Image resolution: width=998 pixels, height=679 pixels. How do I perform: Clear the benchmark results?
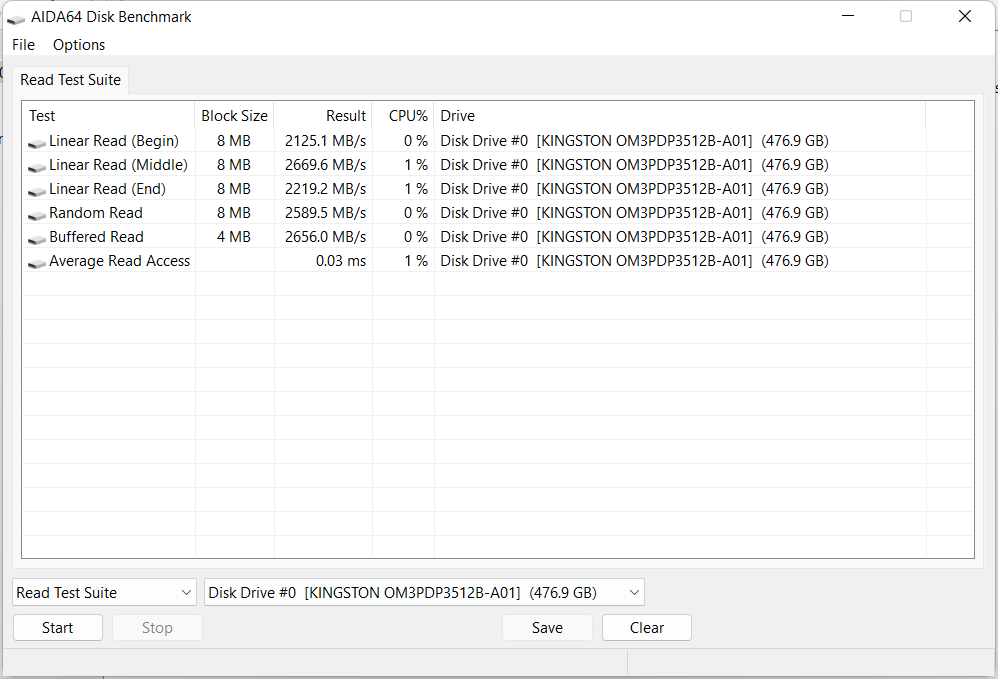(x=647, y=627)
